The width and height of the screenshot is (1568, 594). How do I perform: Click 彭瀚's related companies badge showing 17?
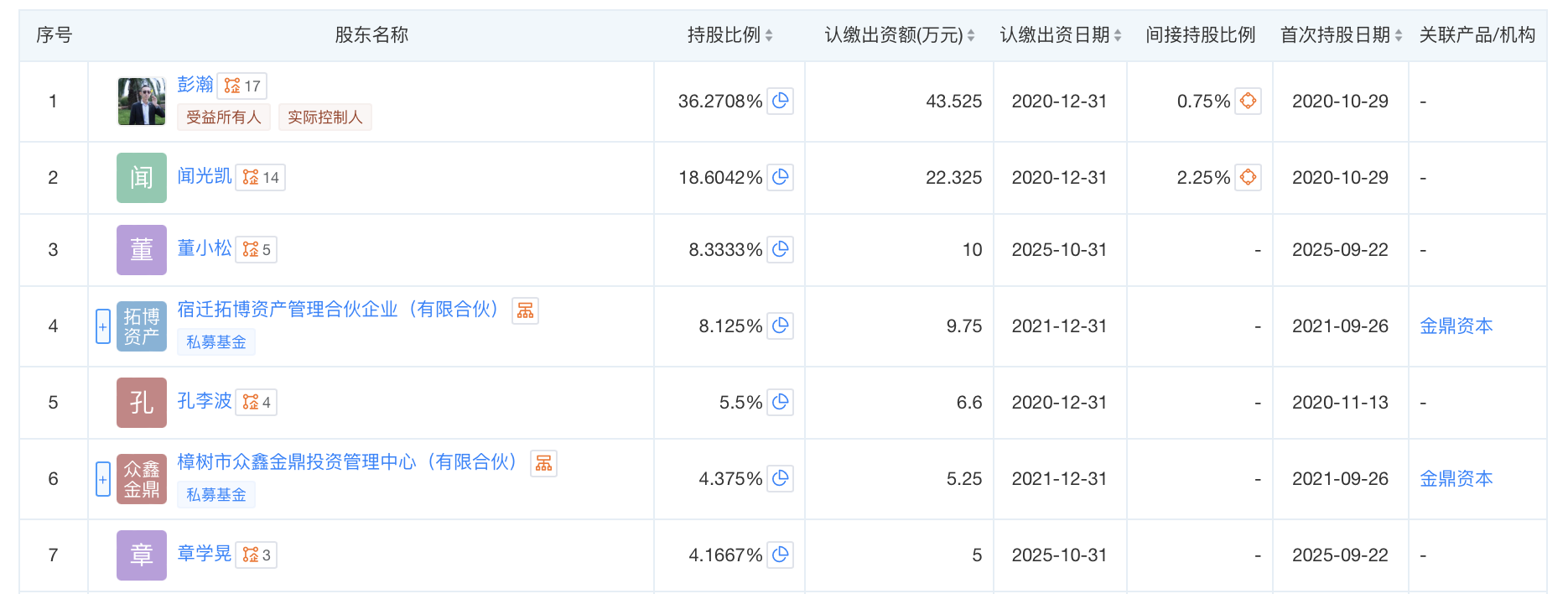click(x=242, y=86)
